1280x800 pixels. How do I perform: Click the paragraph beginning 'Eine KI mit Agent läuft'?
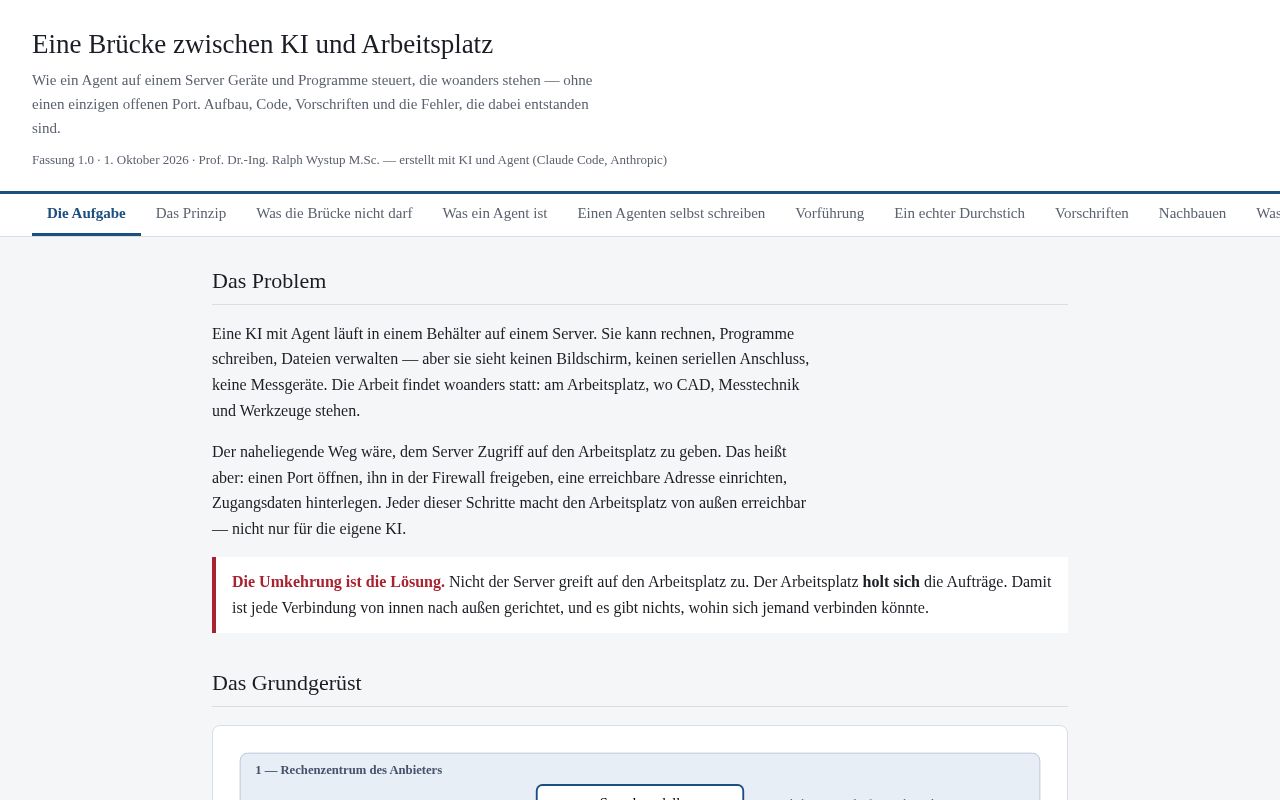click(x=511, y=372)
